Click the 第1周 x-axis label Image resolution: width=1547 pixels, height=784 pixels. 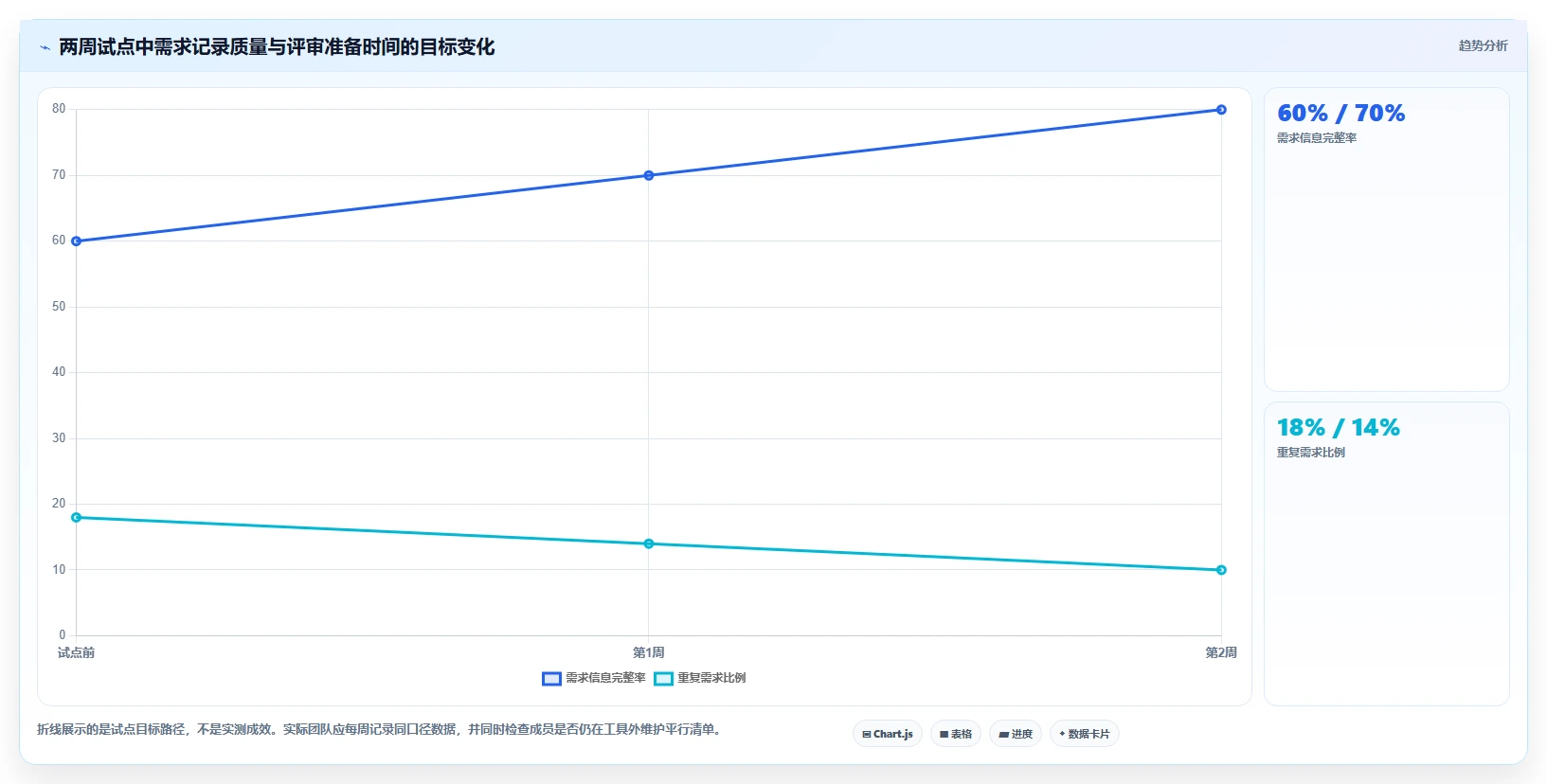[649, 652]
